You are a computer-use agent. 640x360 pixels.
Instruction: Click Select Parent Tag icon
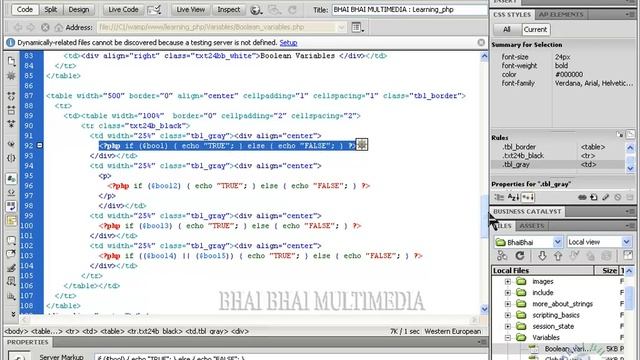pyautogui.click(x=11, y=144)
